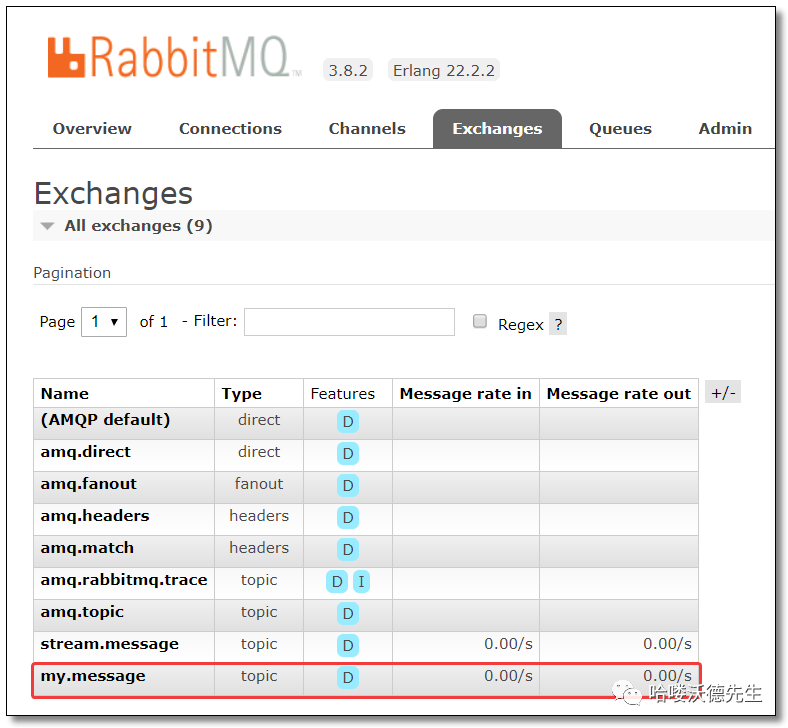The height and width of the screenshot is (728, 788).
Task: Click the D badge in amq.rabbitmq.trace row
Action: pos(337,582)
